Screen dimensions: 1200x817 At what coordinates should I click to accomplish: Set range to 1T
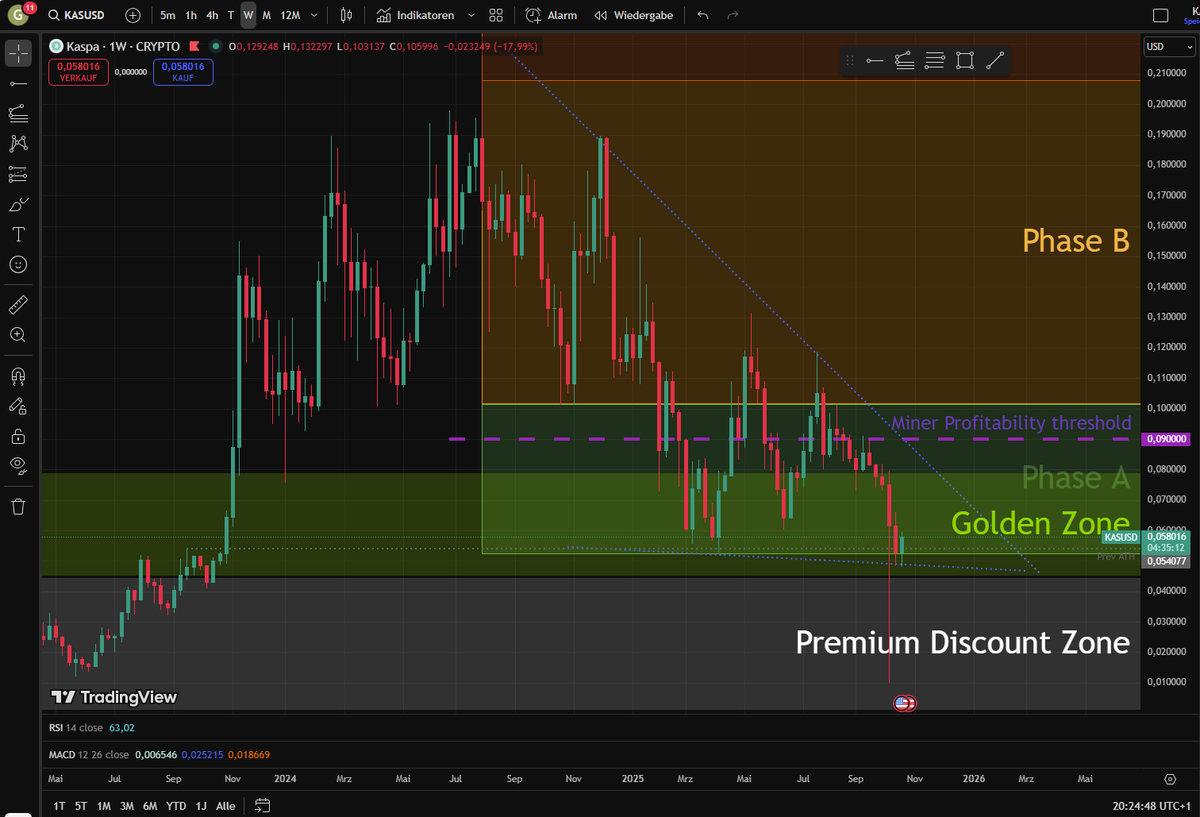click(x=60, y=805)
